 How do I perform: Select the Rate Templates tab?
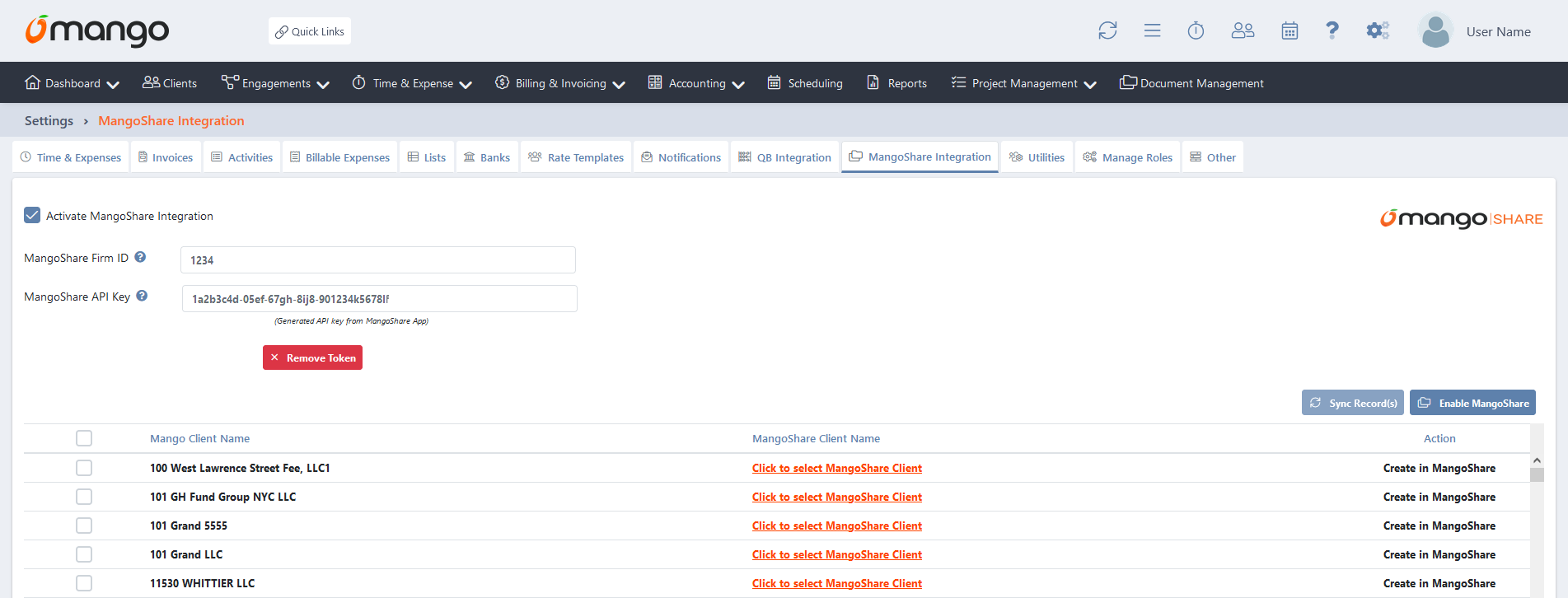pyautogui.click(x=576, y=157)
